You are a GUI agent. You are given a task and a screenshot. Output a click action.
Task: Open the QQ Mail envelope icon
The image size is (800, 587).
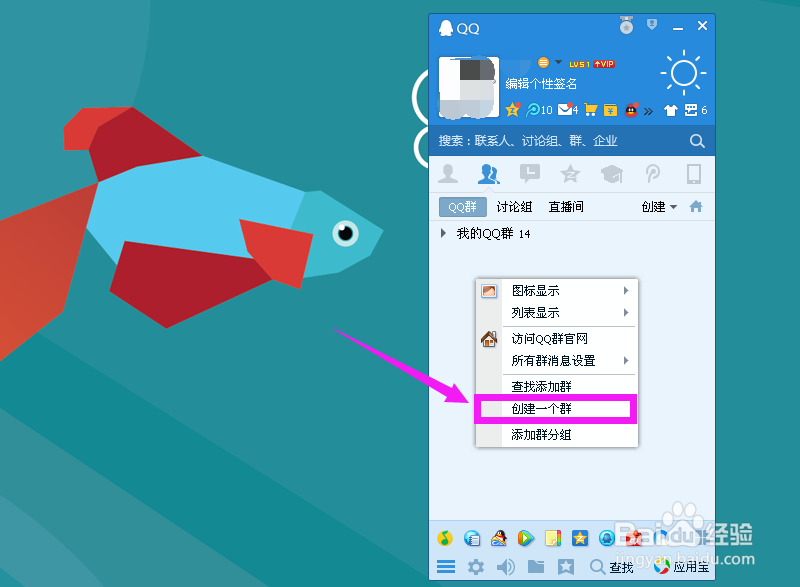(568, 109)
